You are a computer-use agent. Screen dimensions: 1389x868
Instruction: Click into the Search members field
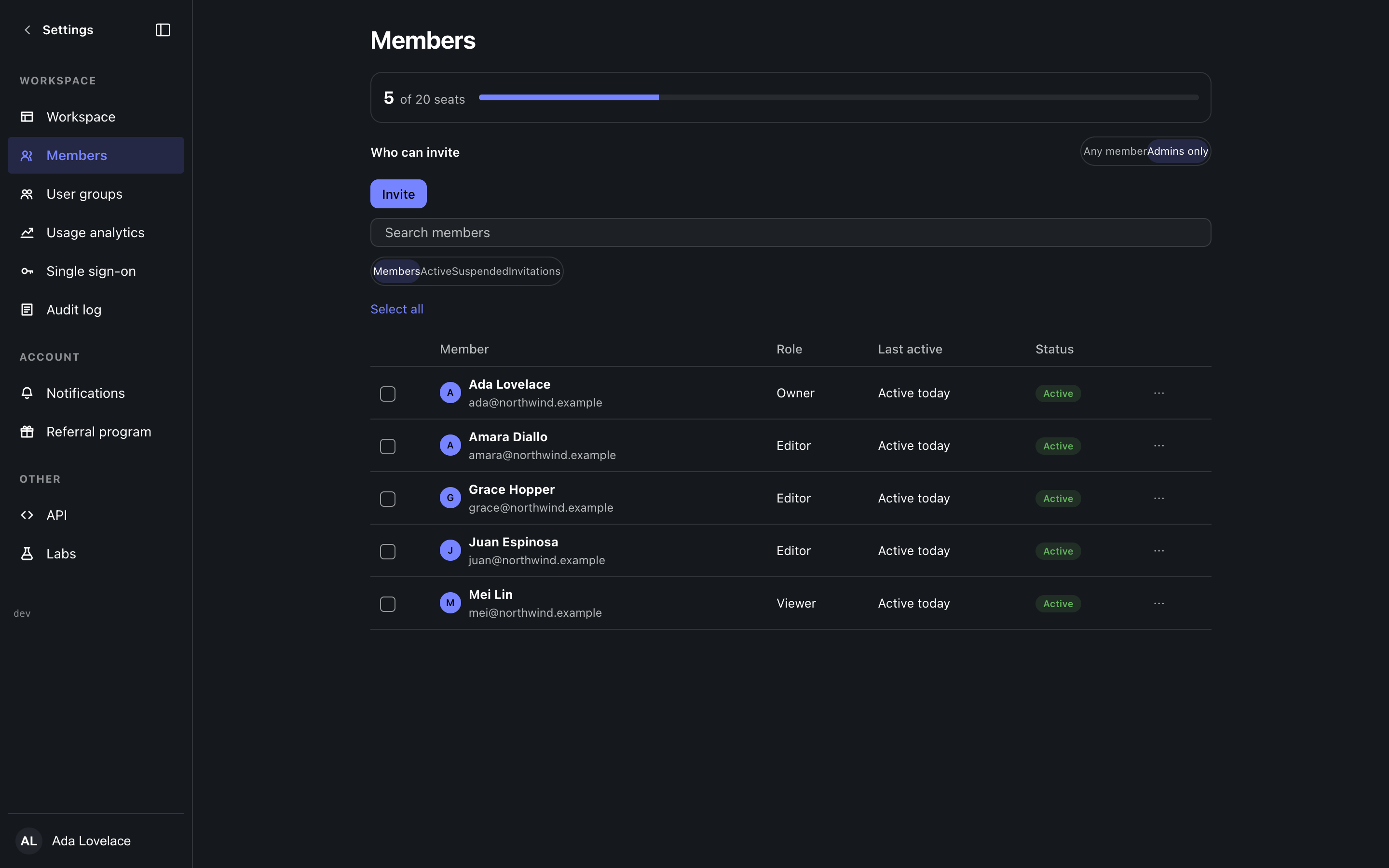click(790, 232)
